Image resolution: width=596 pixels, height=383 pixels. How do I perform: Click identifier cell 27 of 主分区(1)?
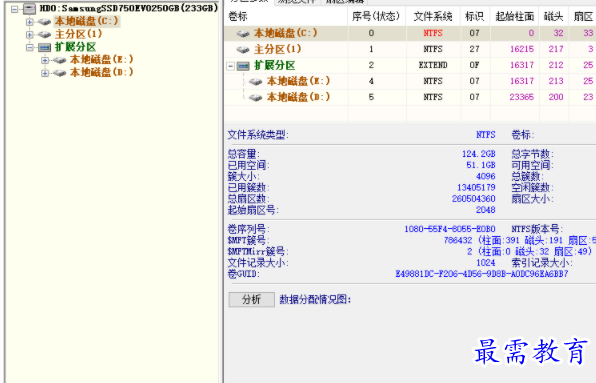click(x=474, y=49)
